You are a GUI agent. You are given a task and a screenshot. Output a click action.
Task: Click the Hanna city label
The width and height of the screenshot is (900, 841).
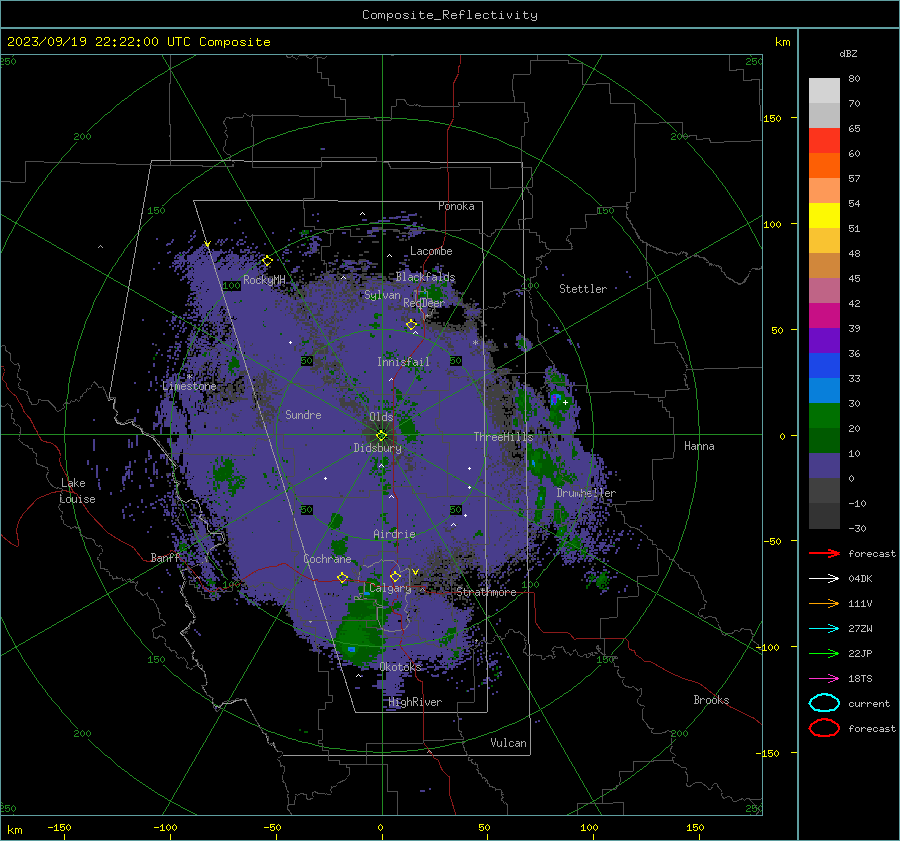tap(699, 446)
